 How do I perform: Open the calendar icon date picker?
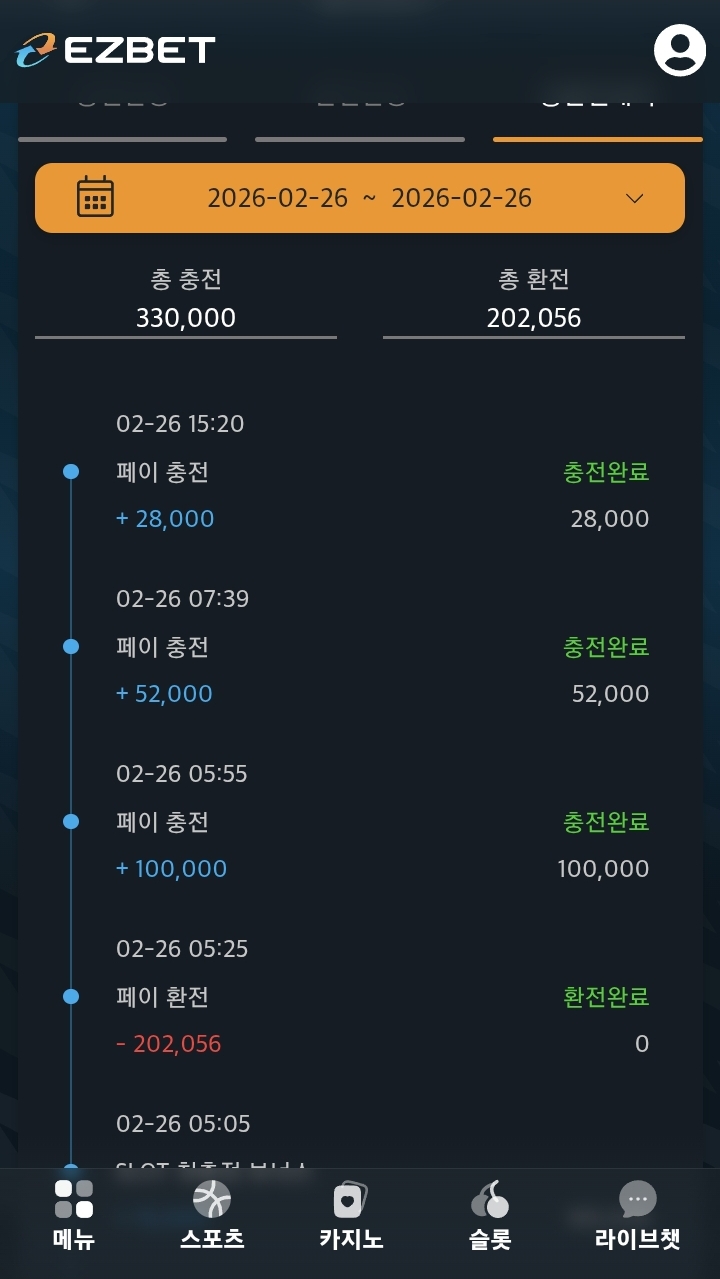(95, 197)
